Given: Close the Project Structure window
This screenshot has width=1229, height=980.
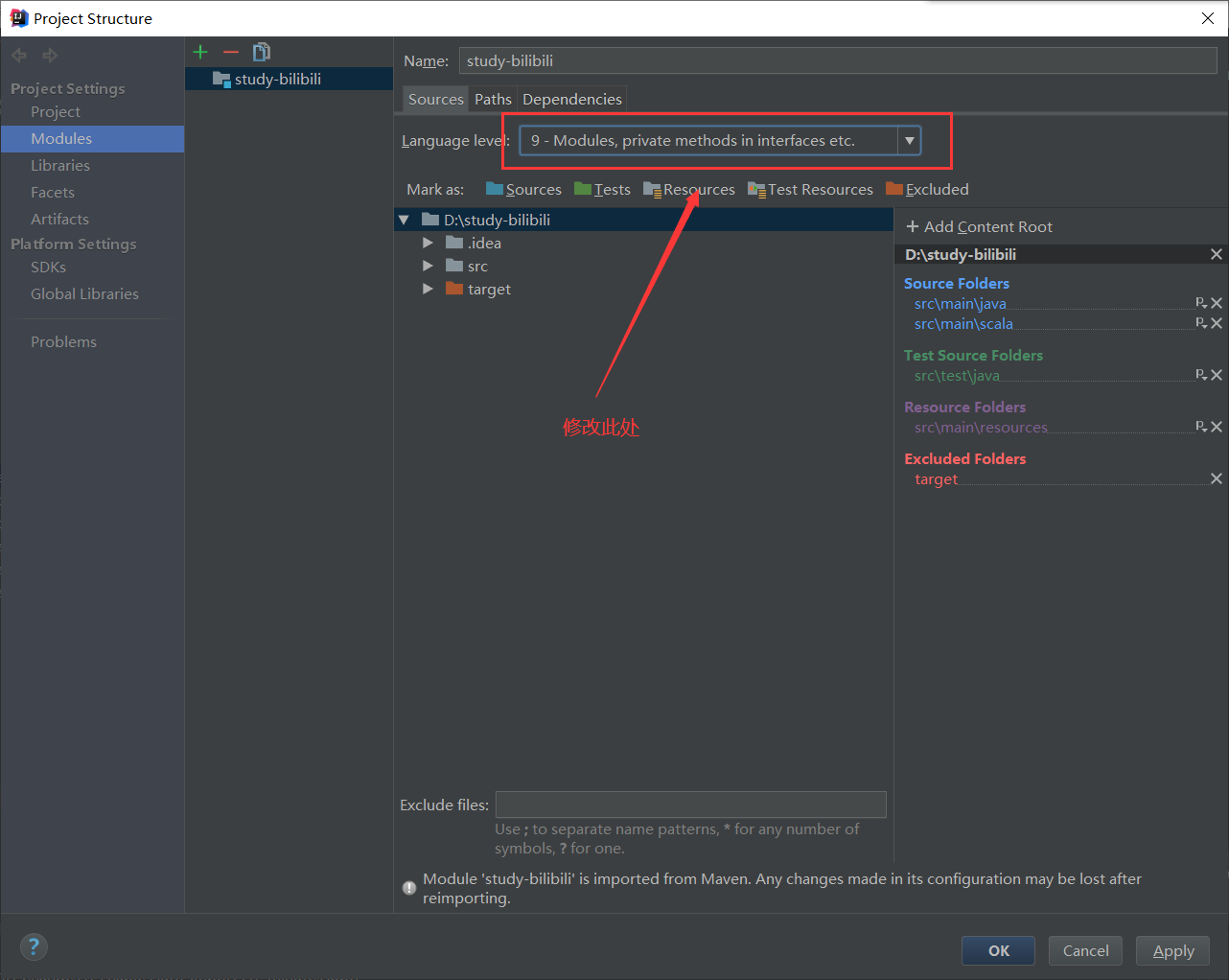Looking at the screenshot, I should point(1208,18).
